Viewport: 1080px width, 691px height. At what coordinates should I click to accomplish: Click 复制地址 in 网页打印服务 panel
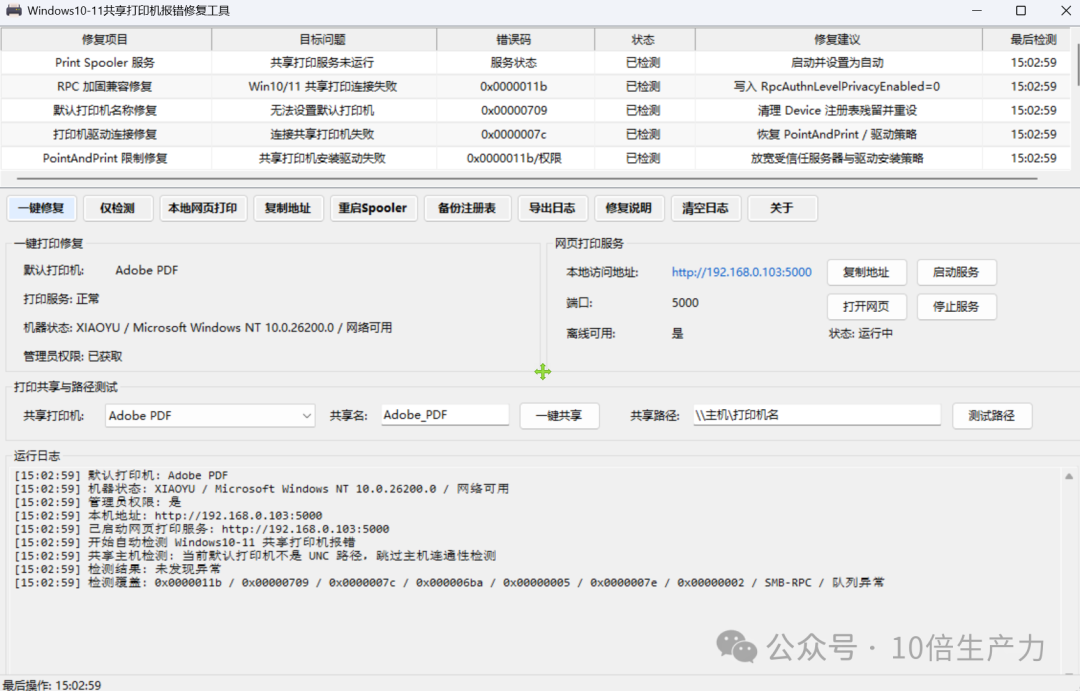pos(866,272)
